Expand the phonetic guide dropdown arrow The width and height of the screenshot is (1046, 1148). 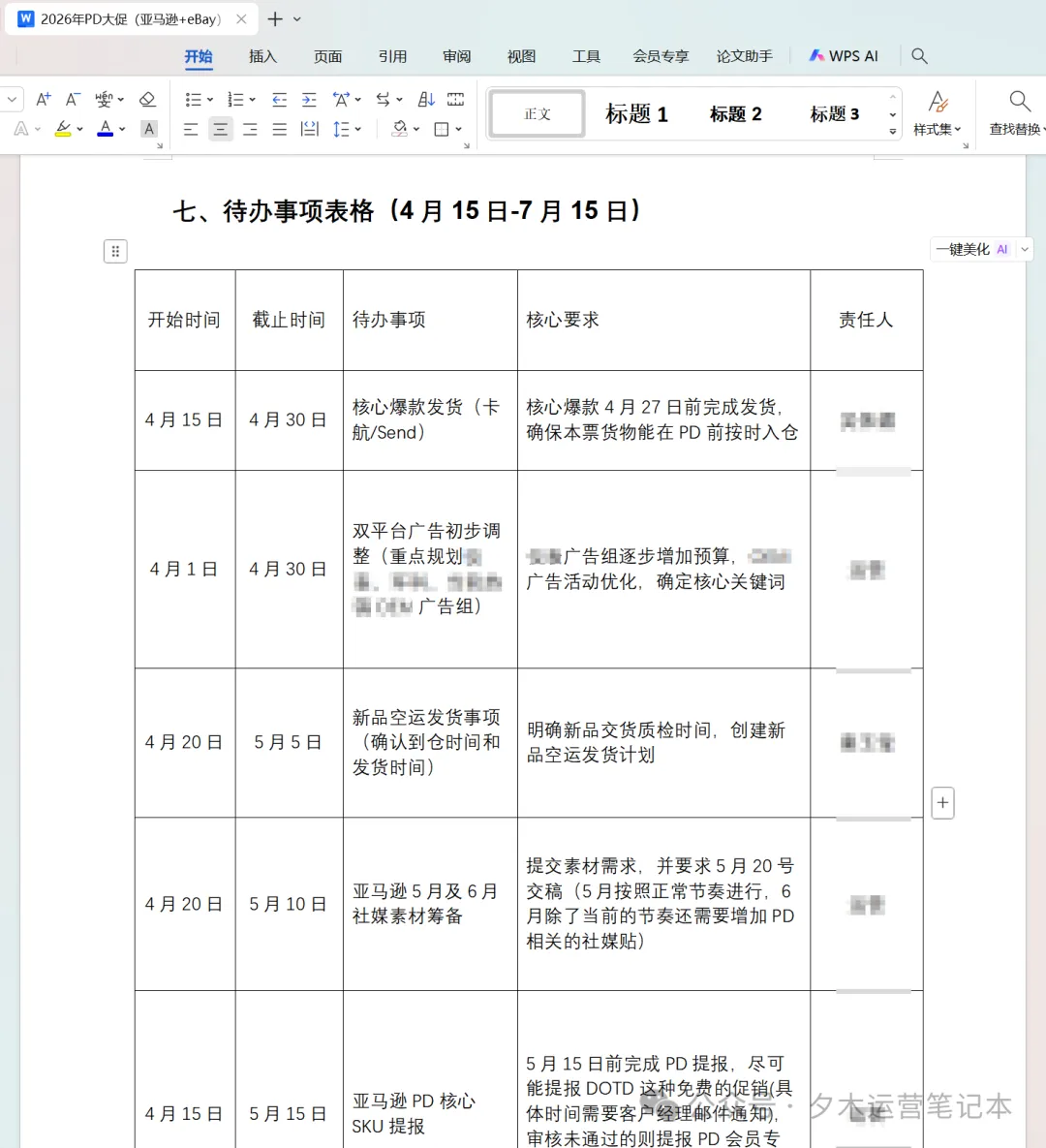point(121,99)
